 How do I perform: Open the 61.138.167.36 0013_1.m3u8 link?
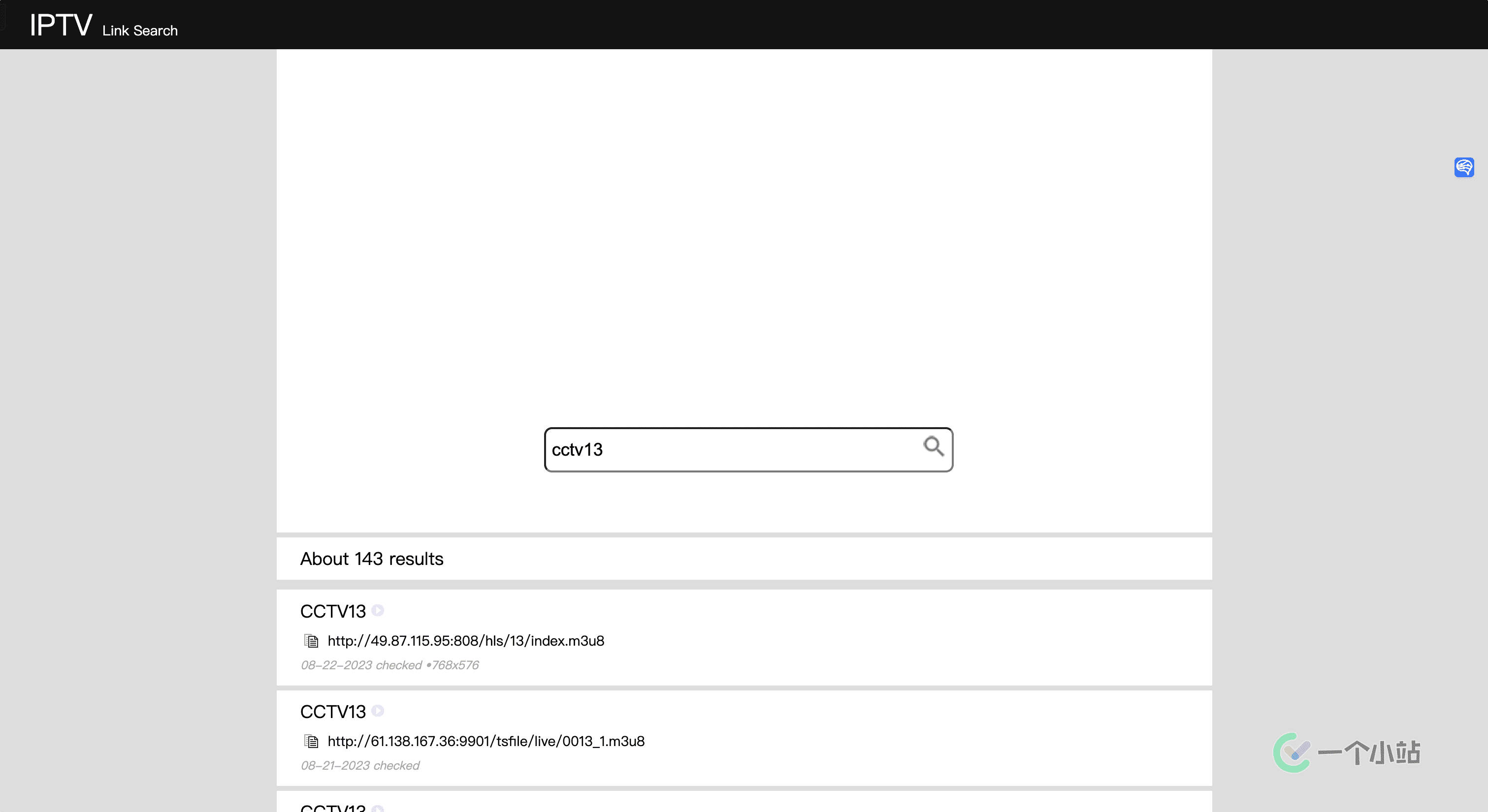pyautogui.click(x=486, y=741)
